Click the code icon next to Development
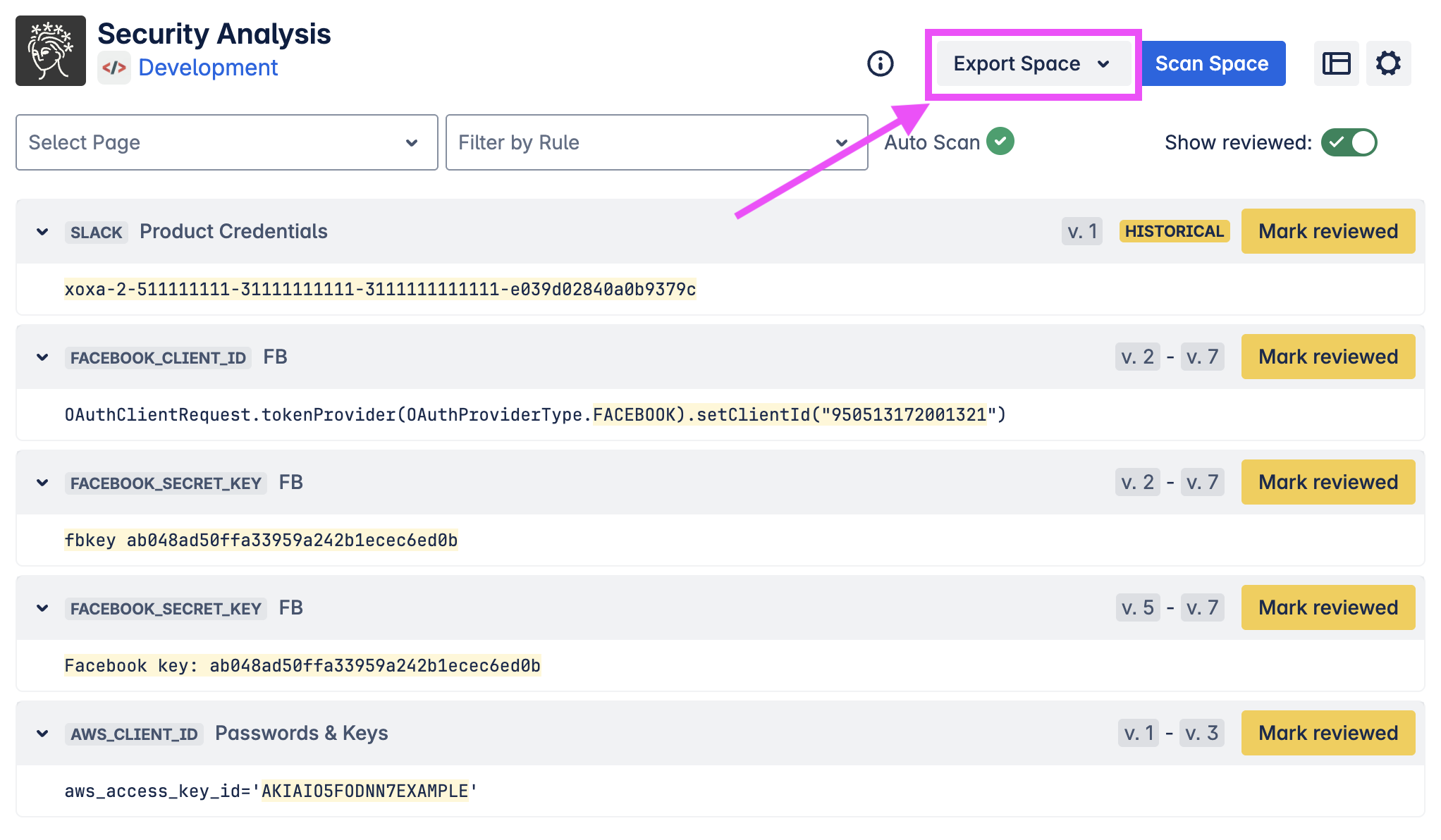The width and height of the screenshot is (1441, 840). 114,68
